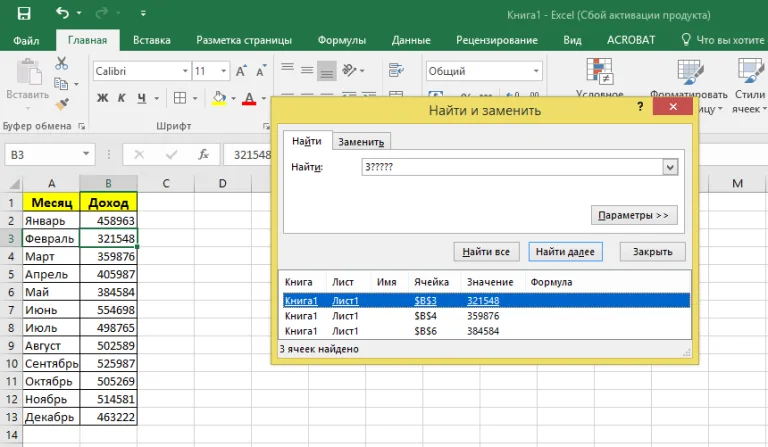Undo the last action
Image resolution: width=768 pixels, height=447 pixels.
[62, 13]
